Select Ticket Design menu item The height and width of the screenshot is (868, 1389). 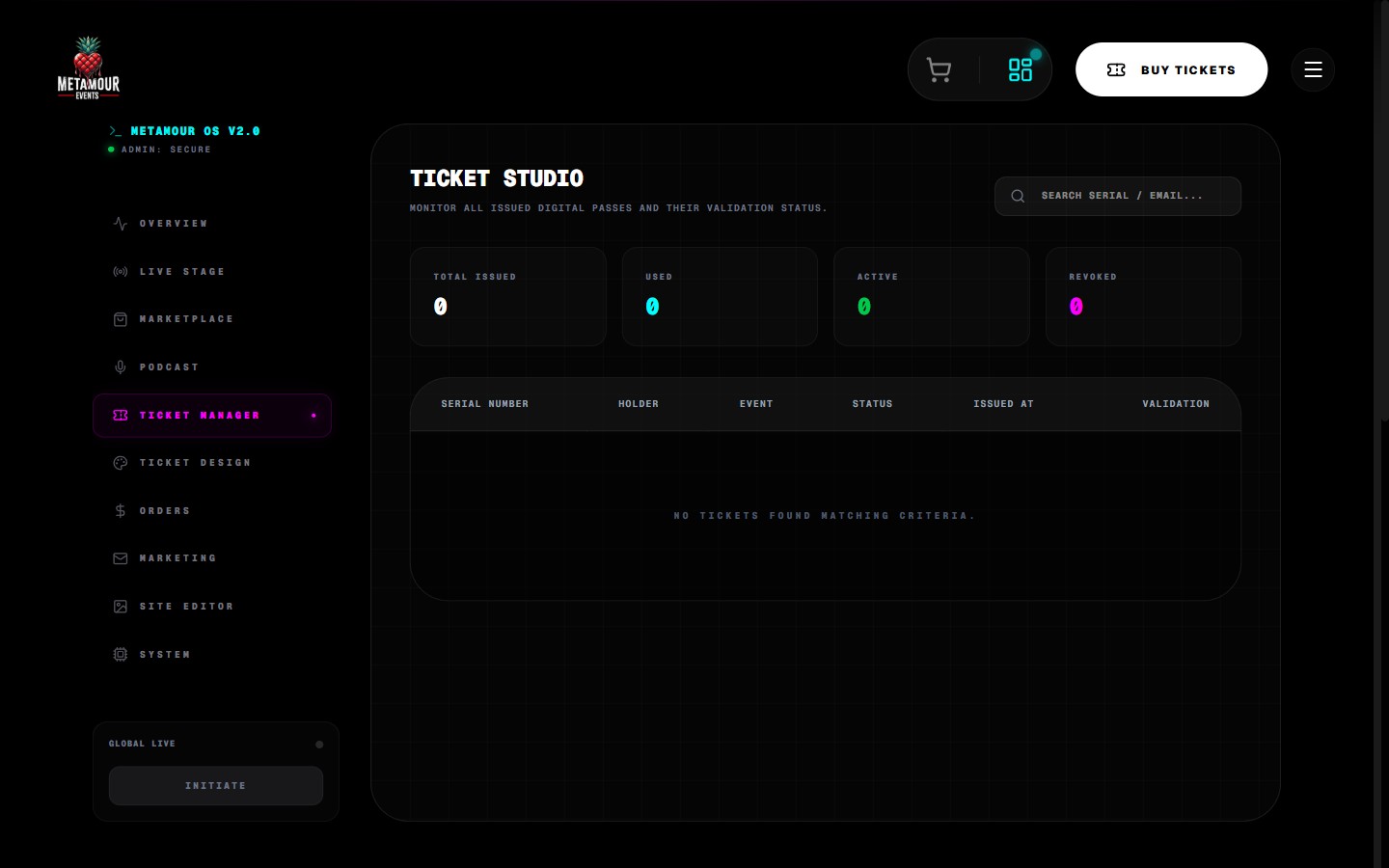tap(212, 463)
